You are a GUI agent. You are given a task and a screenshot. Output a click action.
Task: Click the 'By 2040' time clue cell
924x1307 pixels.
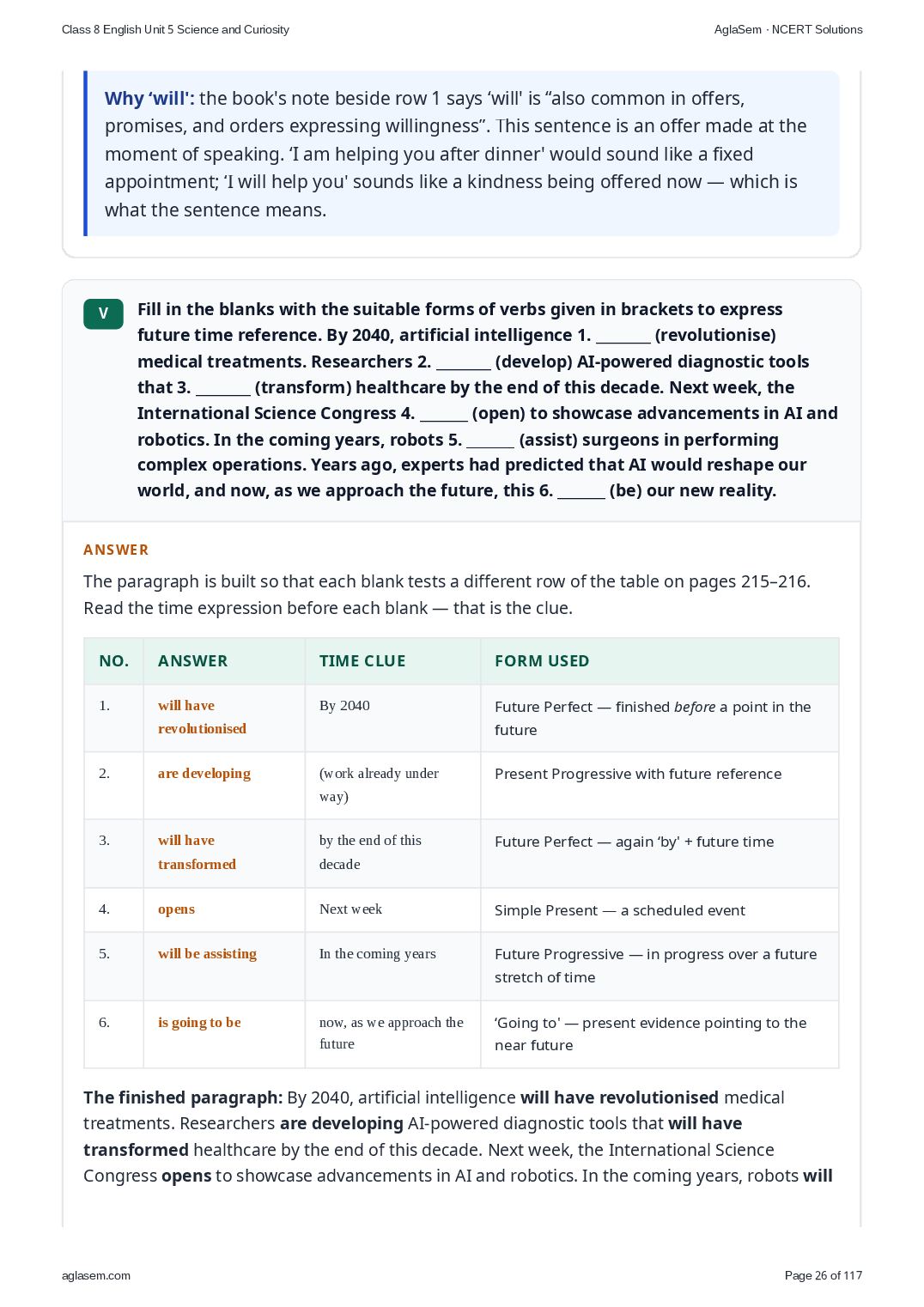coord(392,717)
